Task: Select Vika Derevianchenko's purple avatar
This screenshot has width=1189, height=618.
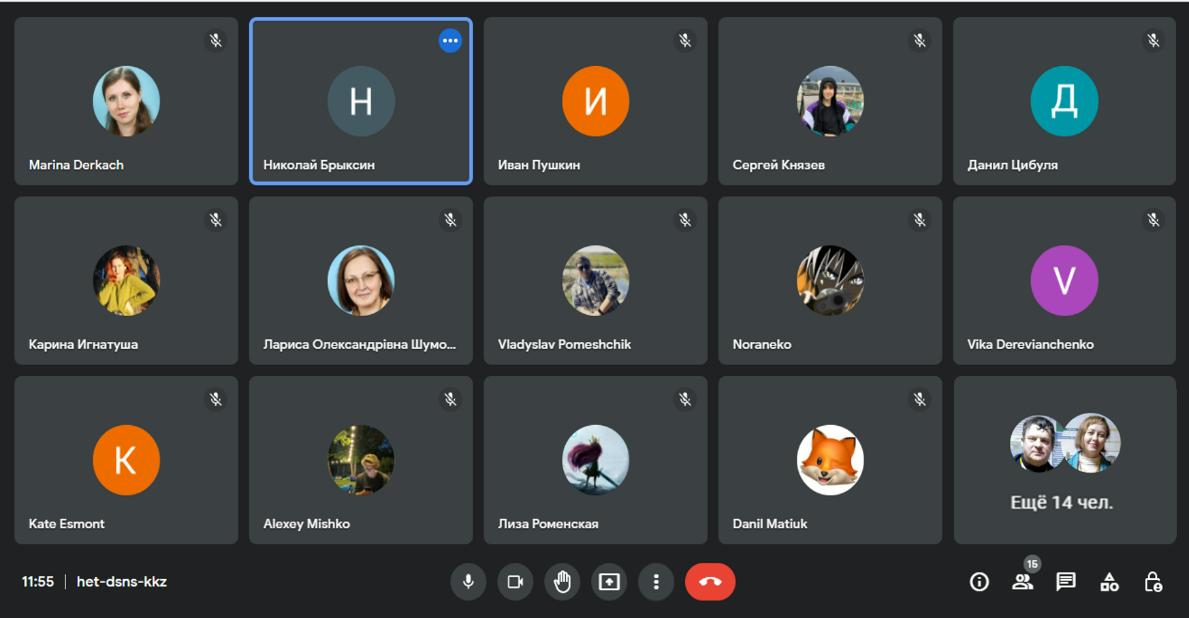Action: pos(1064,281)
